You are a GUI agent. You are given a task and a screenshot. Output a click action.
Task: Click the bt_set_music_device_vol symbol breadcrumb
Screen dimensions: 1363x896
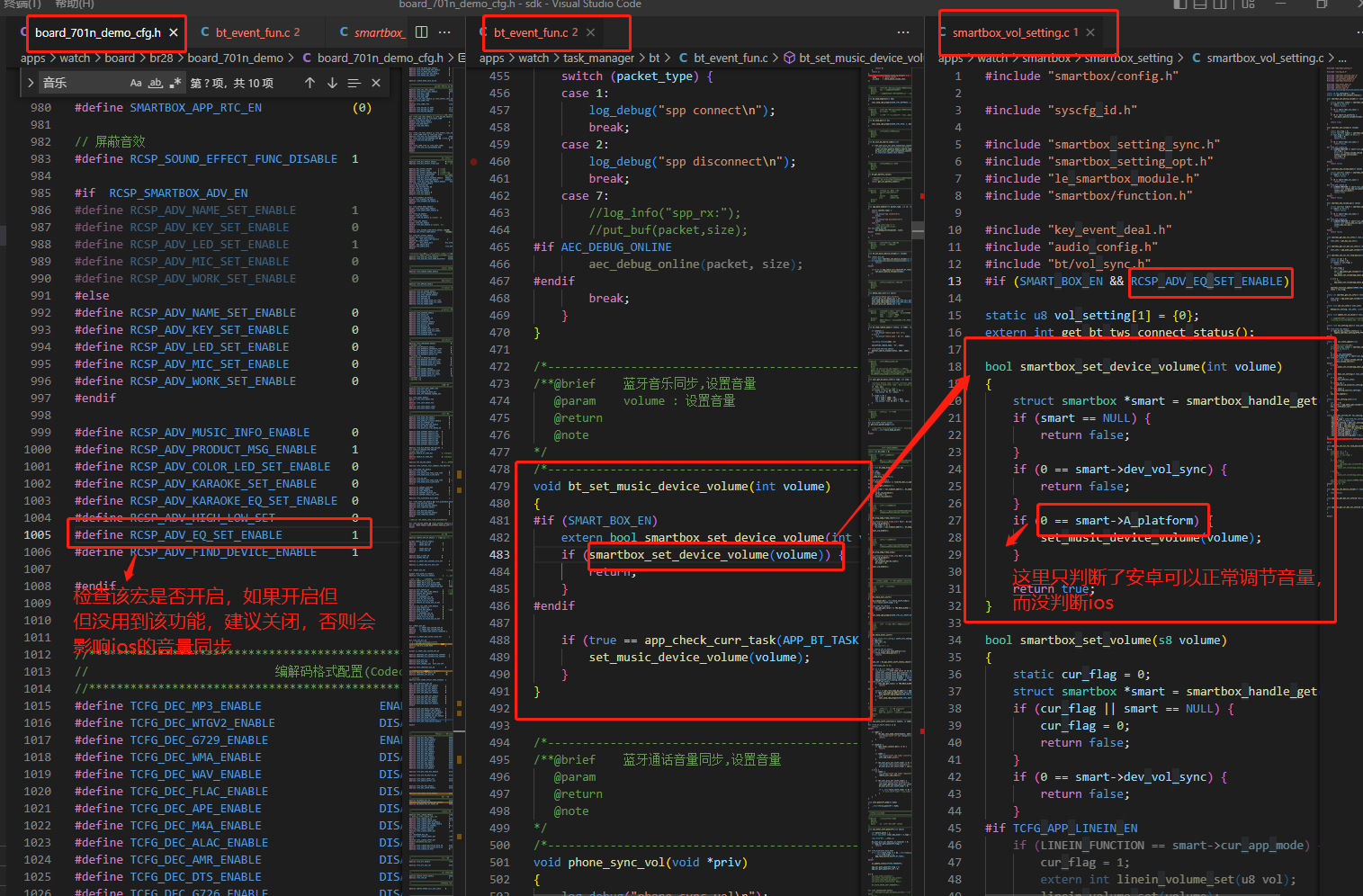click(853, 58)
